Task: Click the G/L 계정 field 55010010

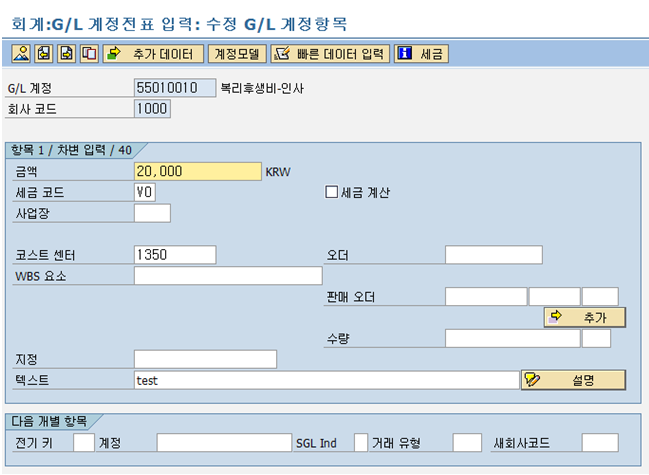Action: coord(175,88)
